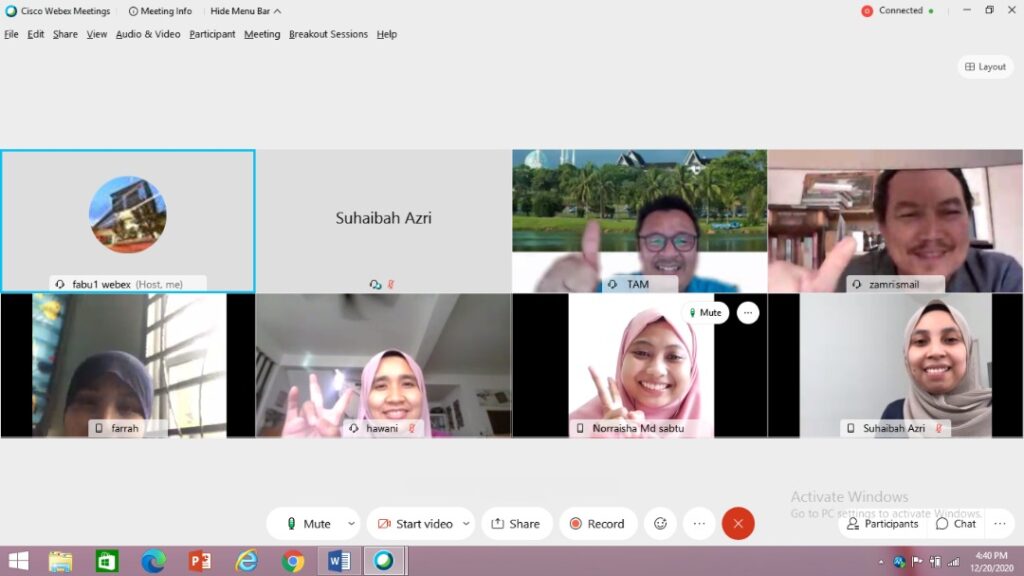Open the panel options ellipsis beside Chat
Screen dimensions: 1024x576
pos(999,523)
